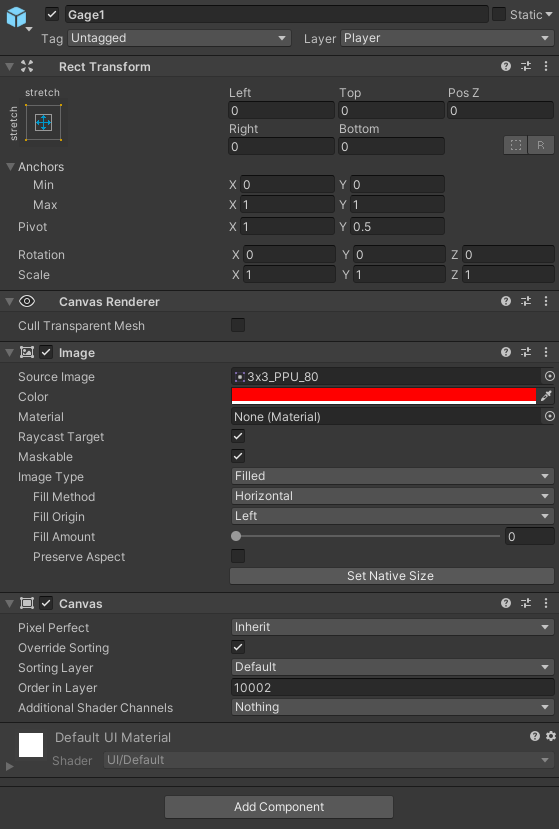Expand the Default UI Material foldout
Screen dimensions: 559x829
10,766
